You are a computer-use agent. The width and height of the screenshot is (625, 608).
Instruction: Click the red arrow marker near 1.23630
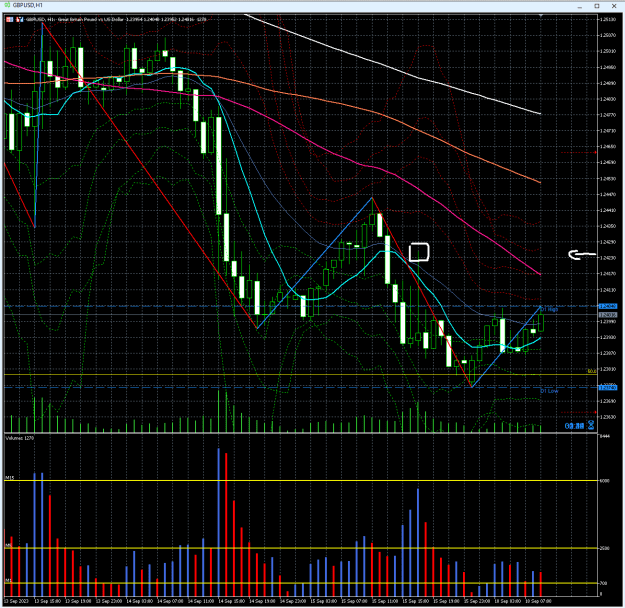[596, 412]
